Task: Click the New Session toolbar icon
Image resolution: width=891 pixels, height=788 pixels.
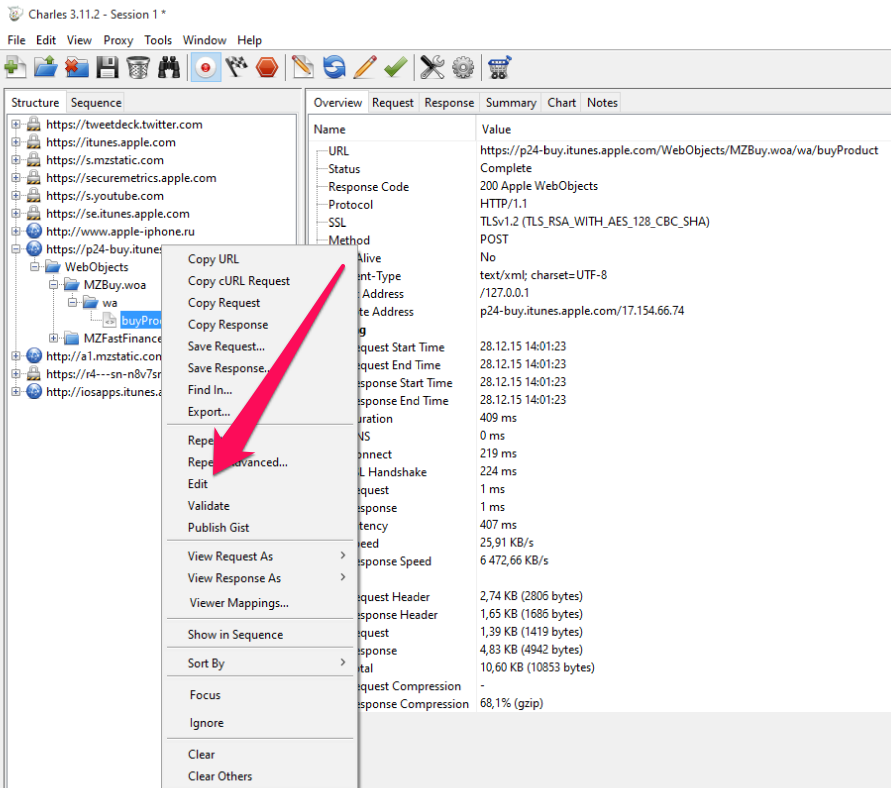Action: coord(15,67)
